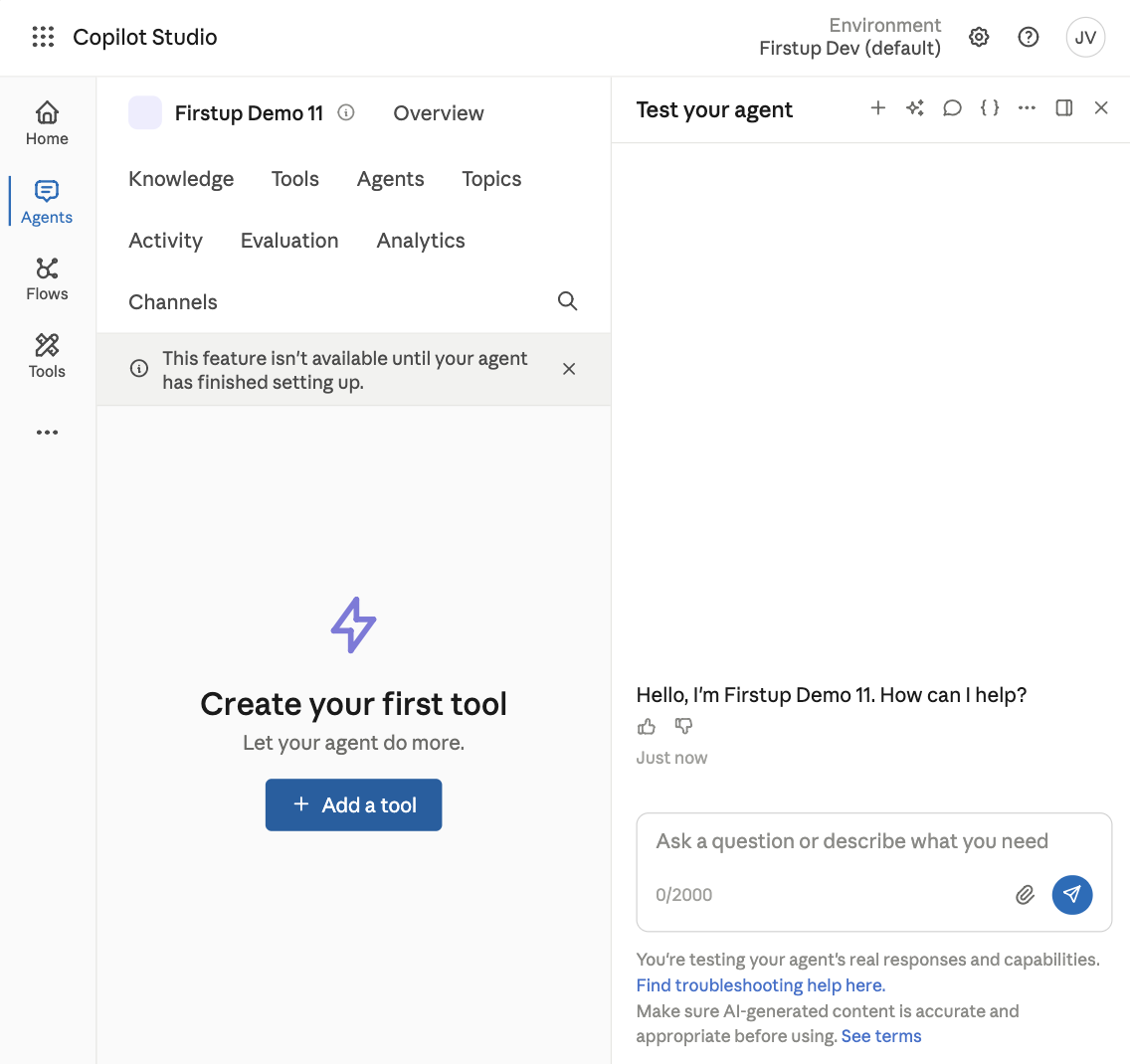Click the Ask a question input field

coord(873,841)
